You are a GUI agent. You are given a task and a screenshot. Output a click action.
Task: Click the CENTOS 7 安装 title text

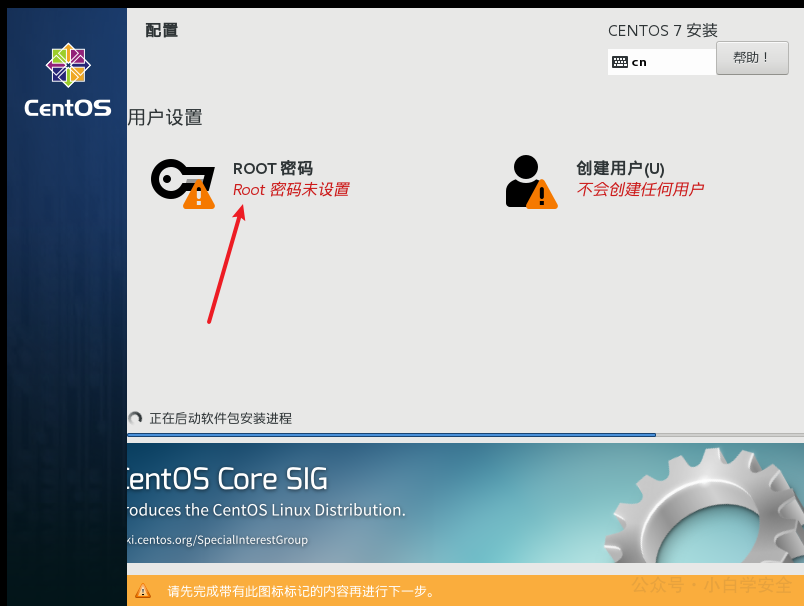(662, 31)
